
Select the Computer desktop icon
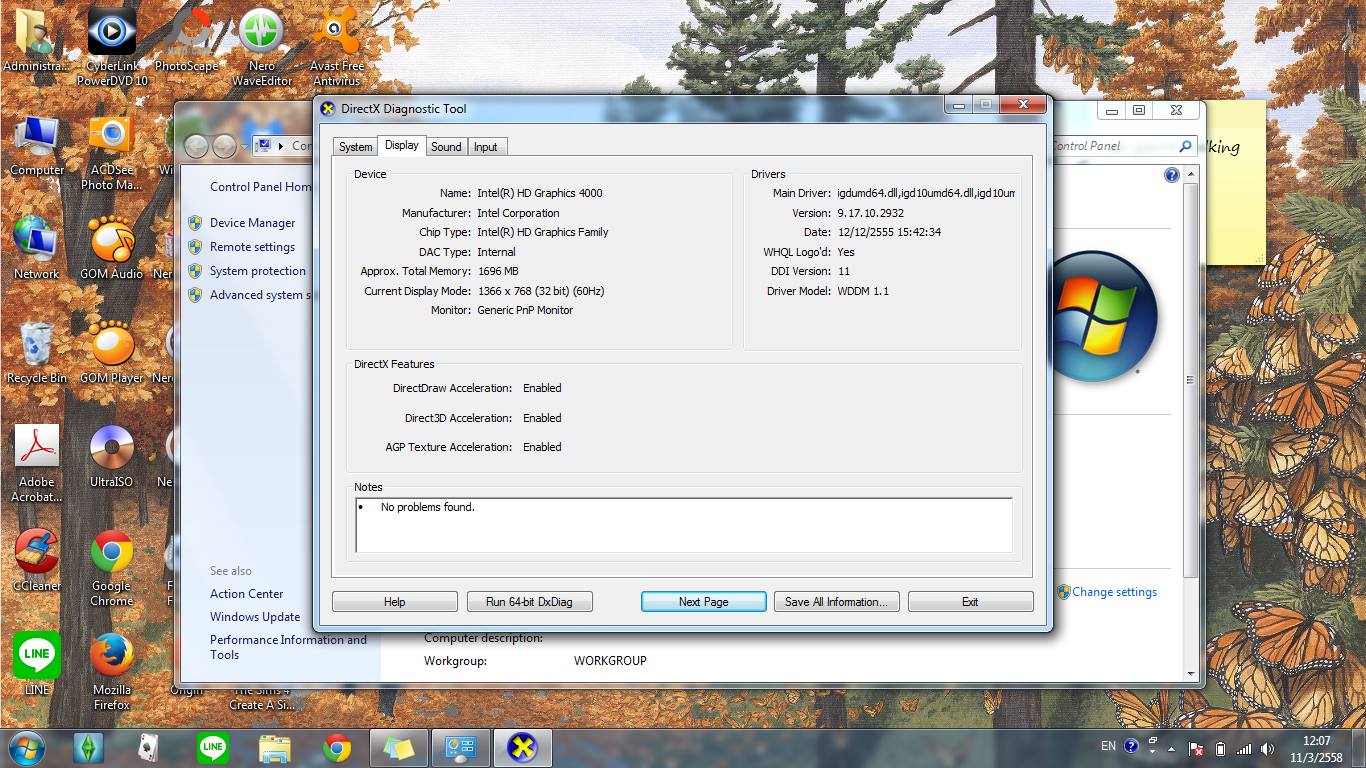point(37,146)
